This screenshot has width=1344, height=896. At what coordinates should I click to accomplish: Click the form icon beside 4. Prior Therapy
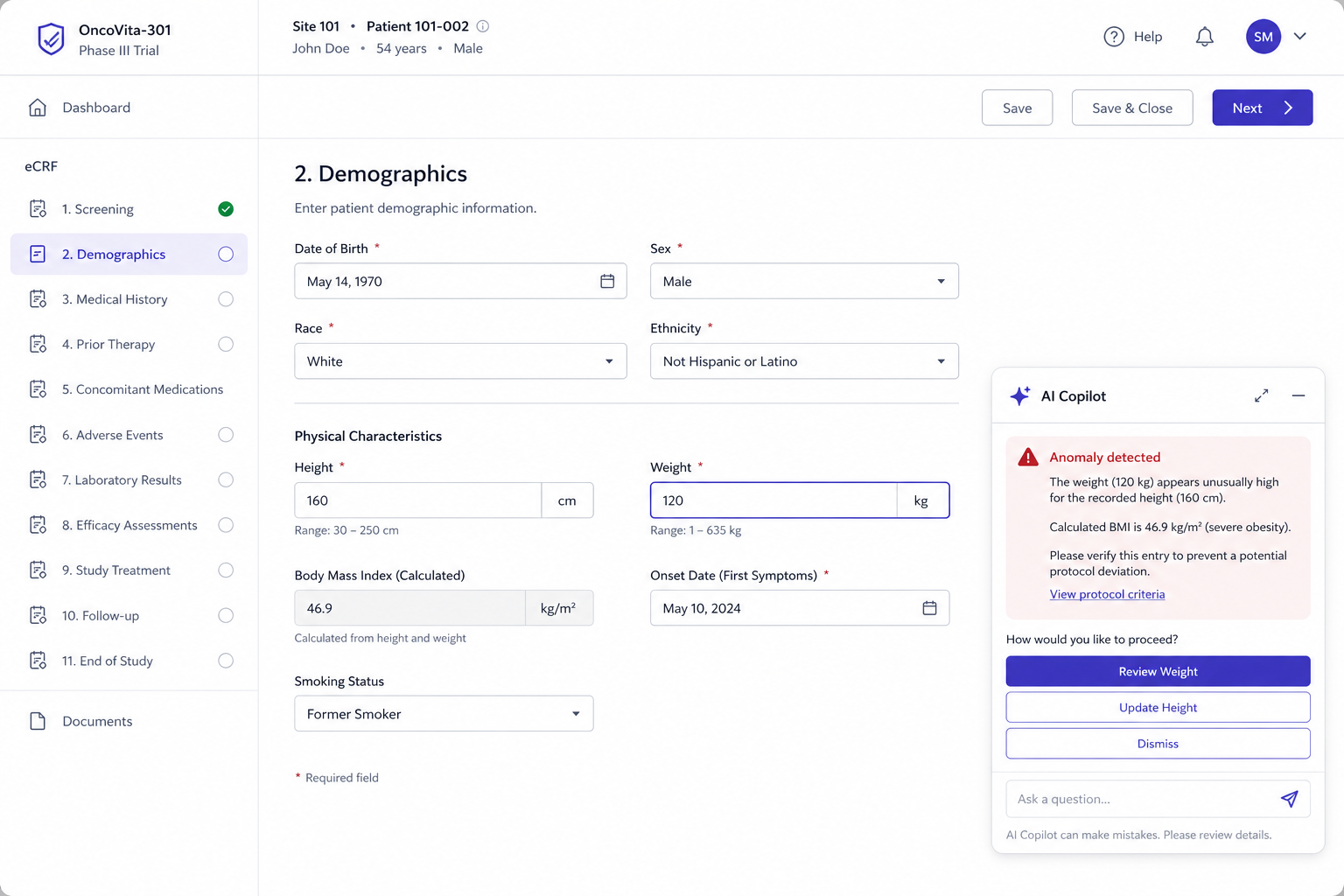tap(38, 345)
